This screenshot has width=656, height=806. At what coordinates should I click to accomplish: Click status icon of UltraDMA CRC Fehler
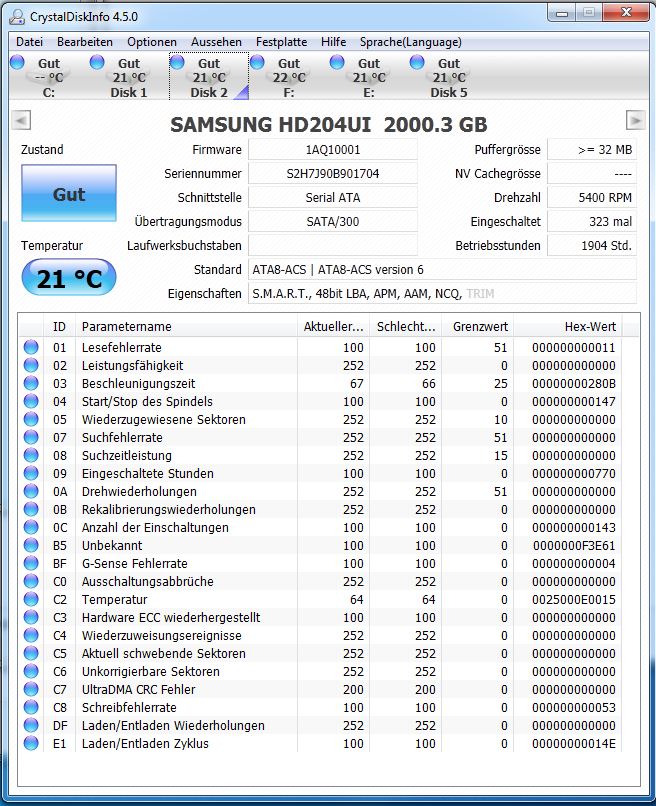(31, 689)
